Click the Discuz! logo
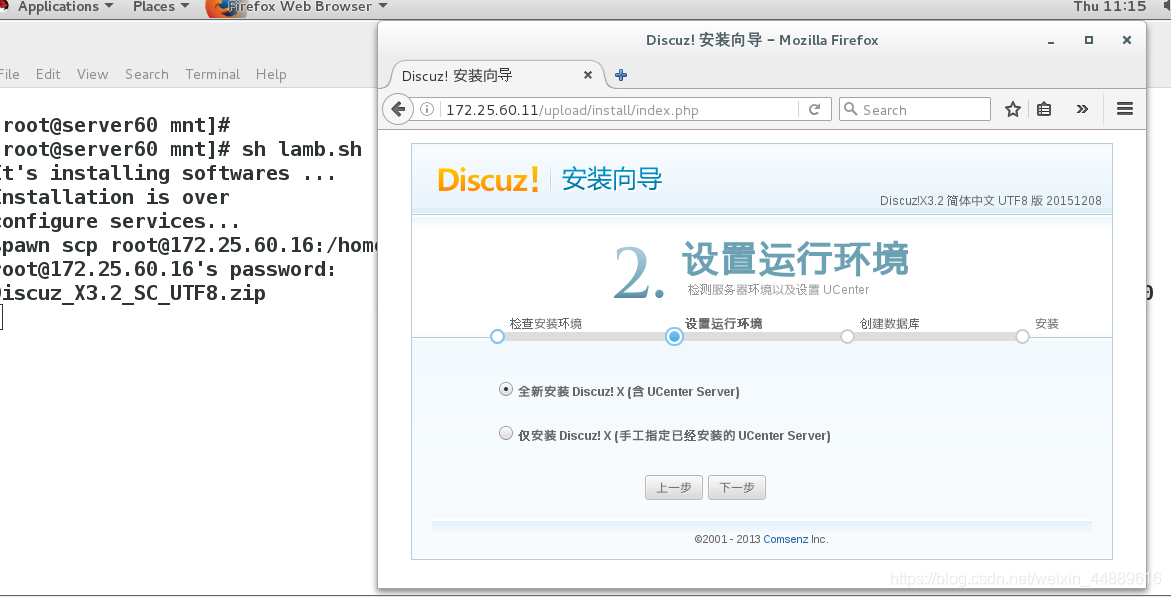The width and height of the screenshot is (1171, 597). (x=488, y=179)
